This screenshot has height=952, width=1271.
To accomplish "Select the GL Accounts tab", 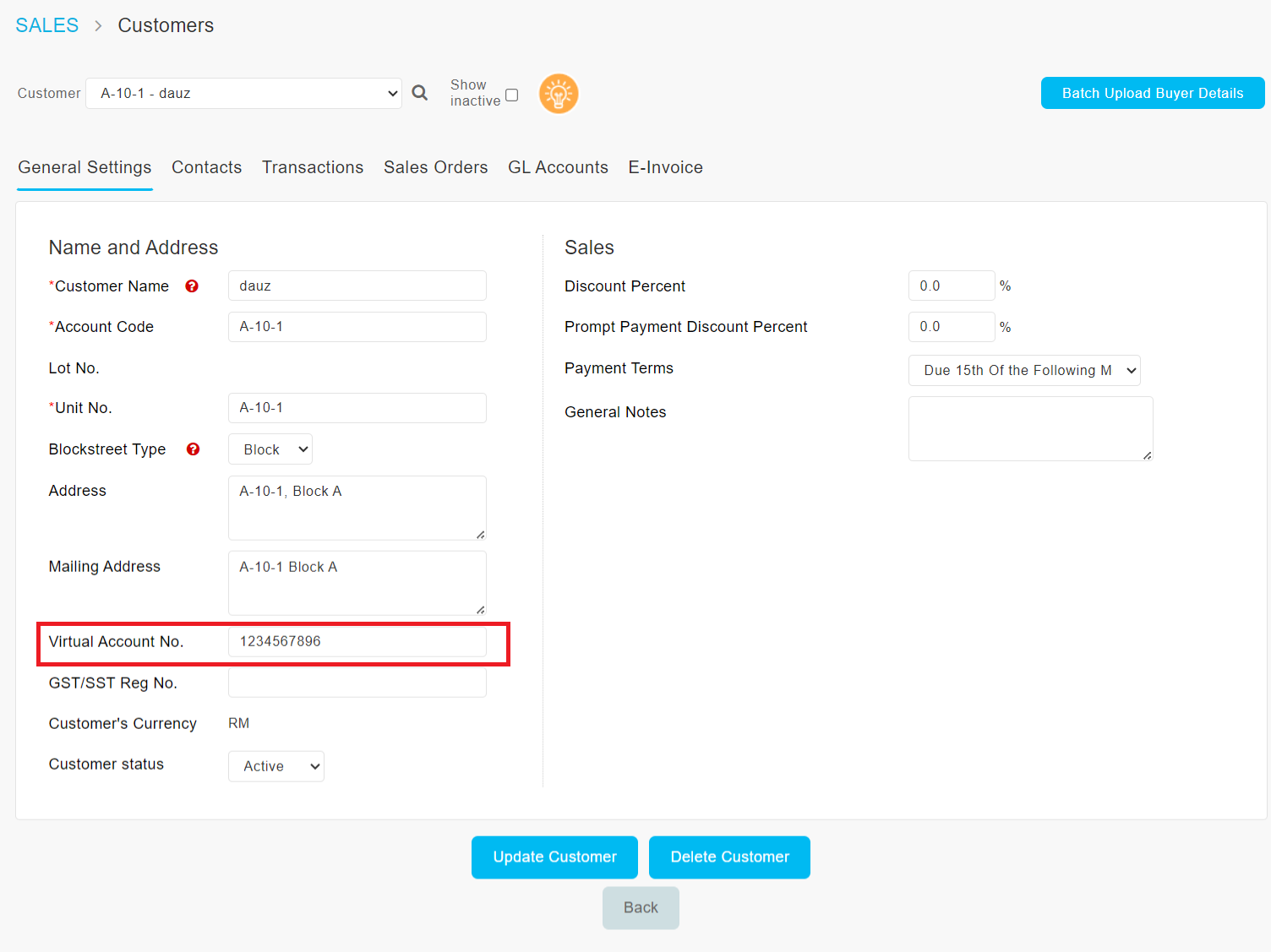I will [558, 167].
